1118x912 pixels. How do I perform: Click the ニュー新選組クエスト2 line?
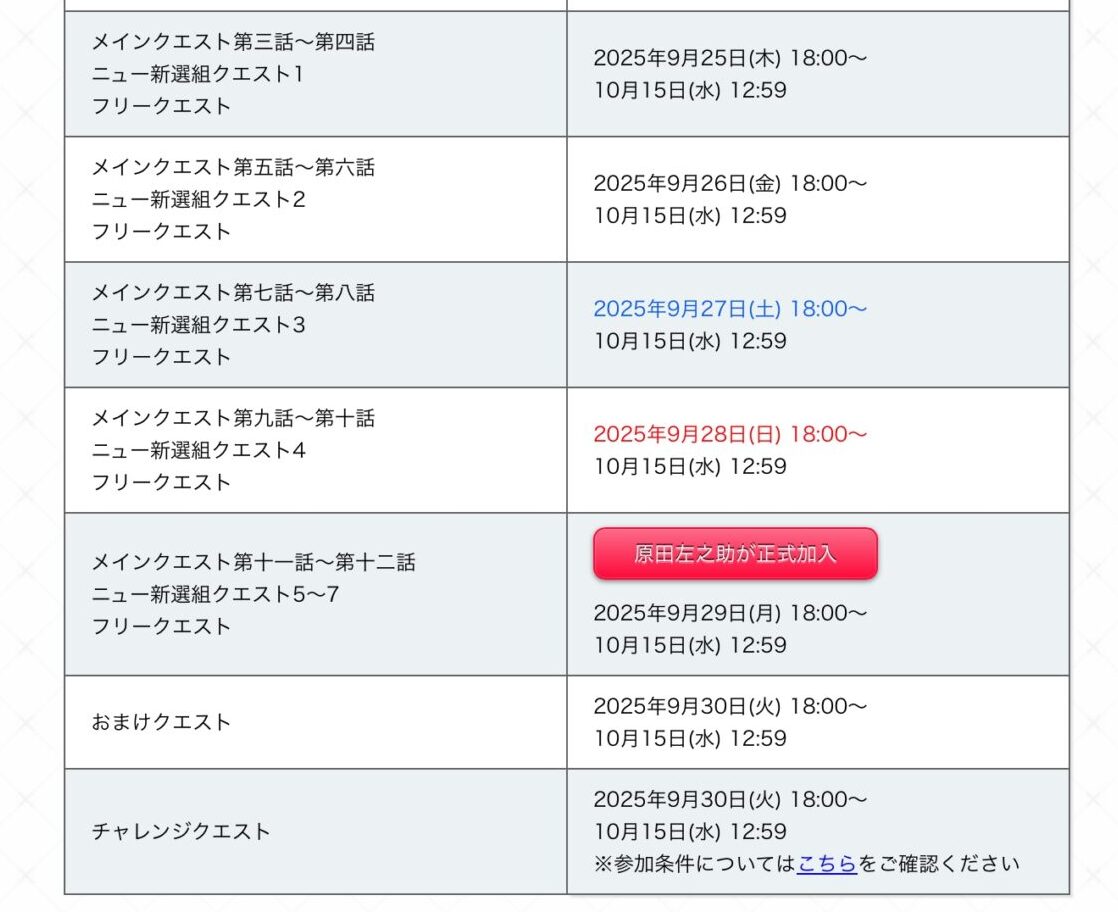pyautogui.click(x=199, y=200)
